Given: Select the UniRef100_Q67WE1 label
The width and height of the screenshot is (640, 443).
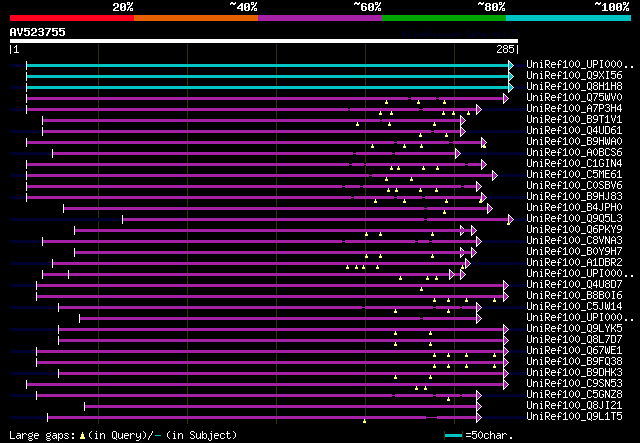Looking at the screenshot, I should 574,351.
